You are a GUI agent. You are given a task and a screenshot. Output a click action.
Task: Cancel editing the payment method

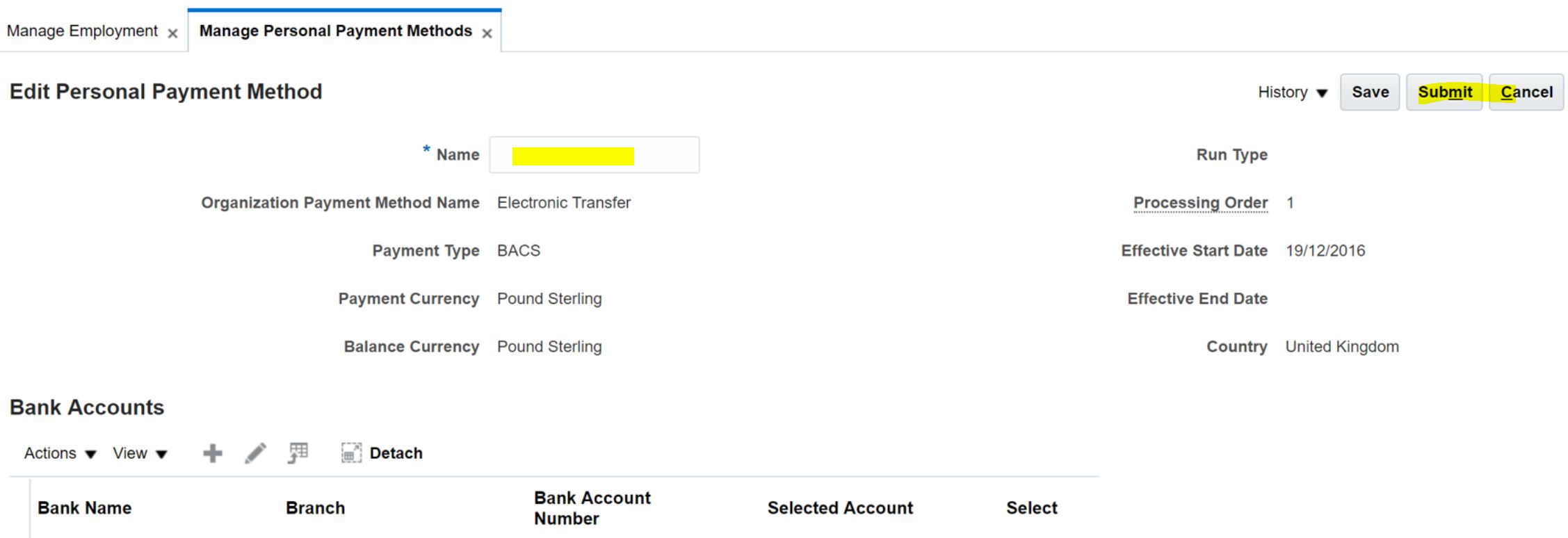(1526, 92)
